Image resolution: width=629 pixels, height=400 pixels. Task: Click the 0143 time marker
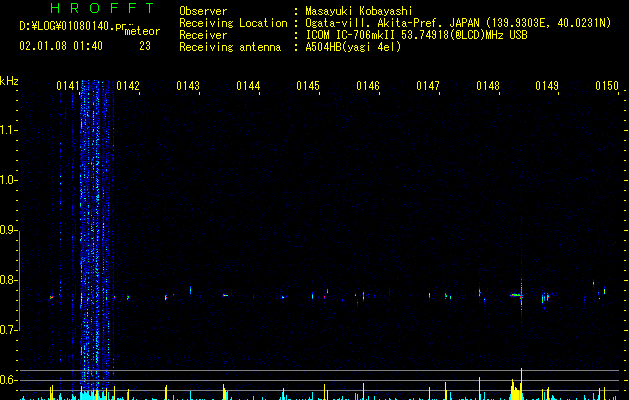coord(188,86)
